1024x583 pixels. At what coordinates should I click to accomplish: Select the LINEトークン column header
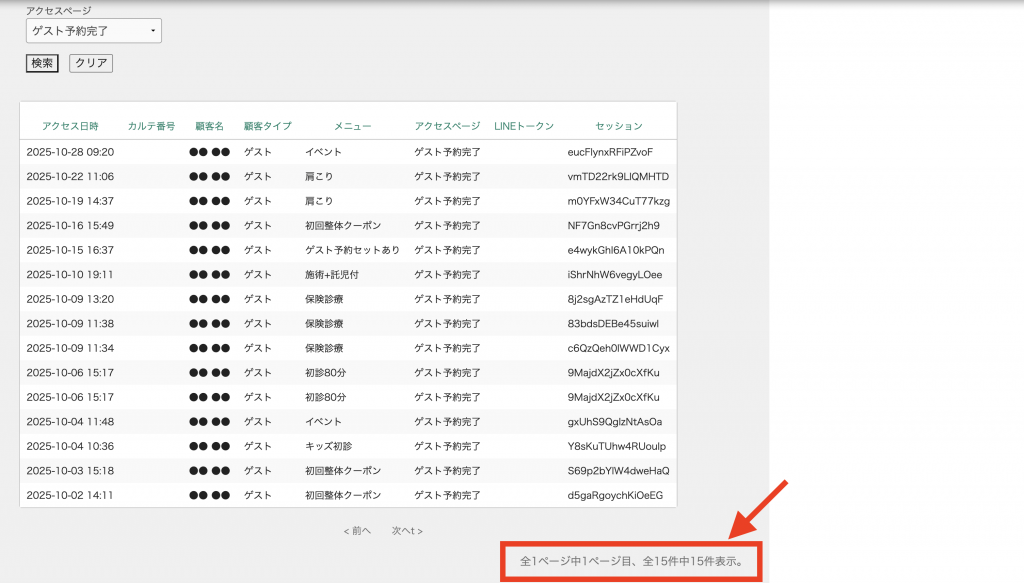(x=524, y=126)
